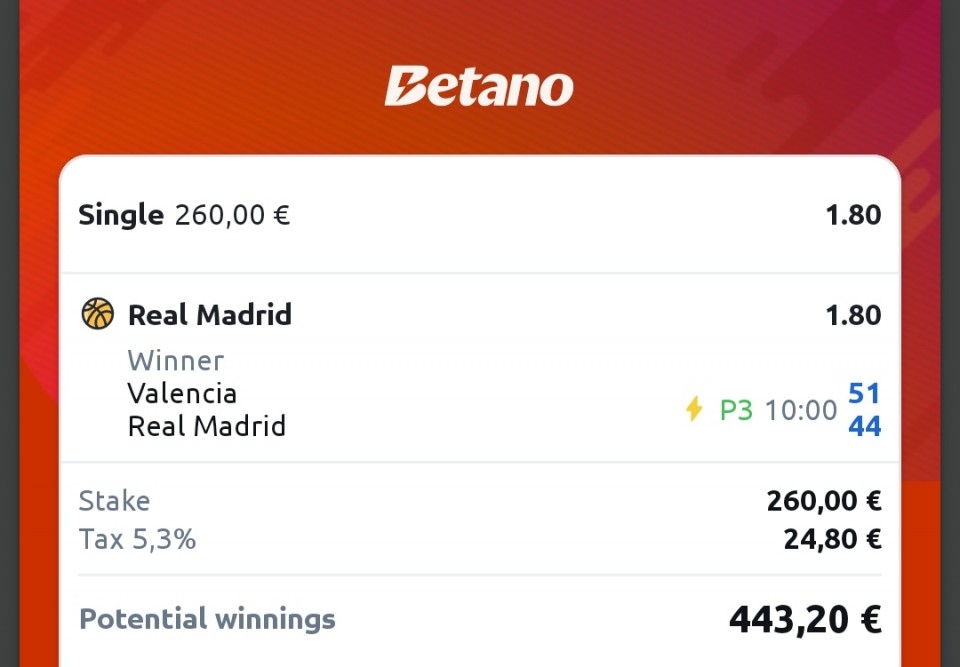Click the yellow lightning bolt live icon
The height and width of the screenshot is (667, 960).
(x=694, y=409)
